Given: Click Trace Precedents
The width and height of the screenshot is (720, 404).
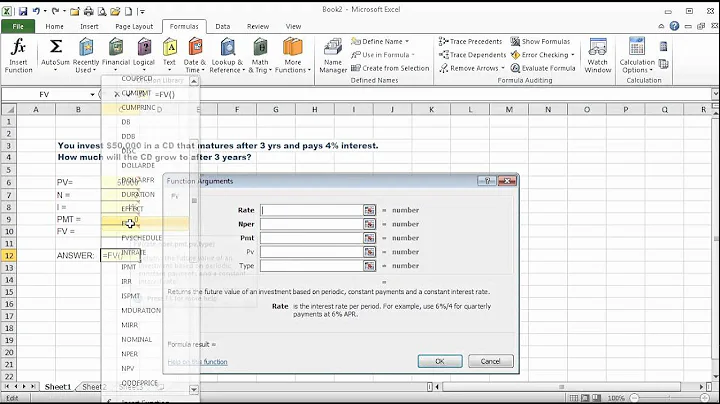Looking at the screenshot, I should [x=471, y=41].
